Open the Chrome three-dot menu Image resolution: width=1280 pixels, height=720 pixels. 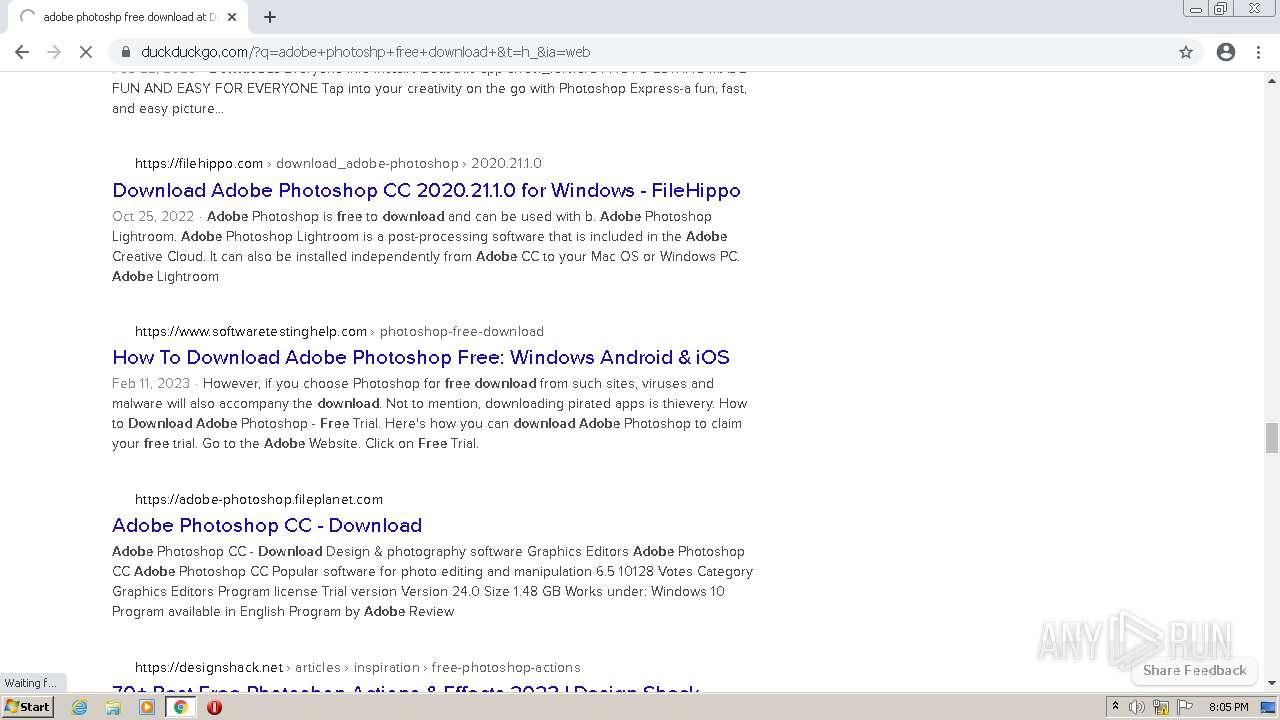coord(1258,52)
